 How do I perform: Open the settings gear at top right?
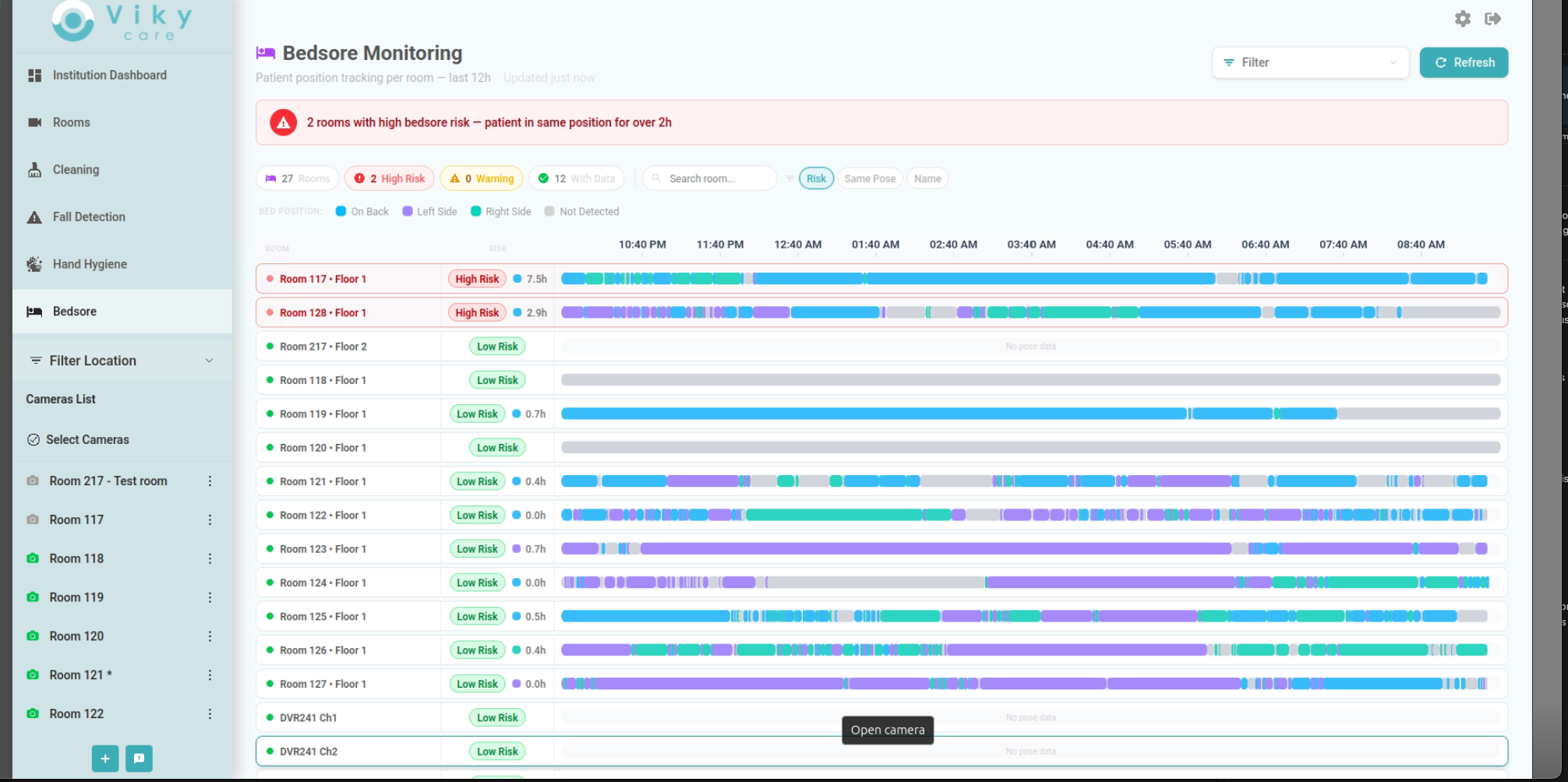click(x=1462, y=19)
